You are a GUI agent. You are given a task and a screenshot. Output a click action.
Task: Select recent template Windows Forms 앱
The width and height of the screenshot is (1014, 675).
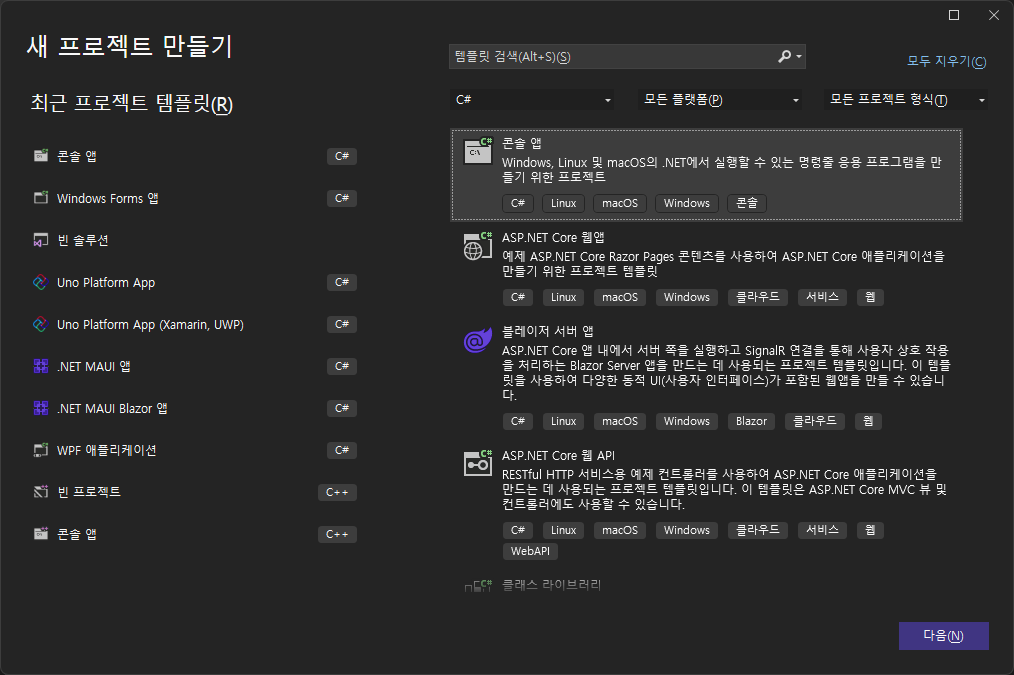point(195,198)
